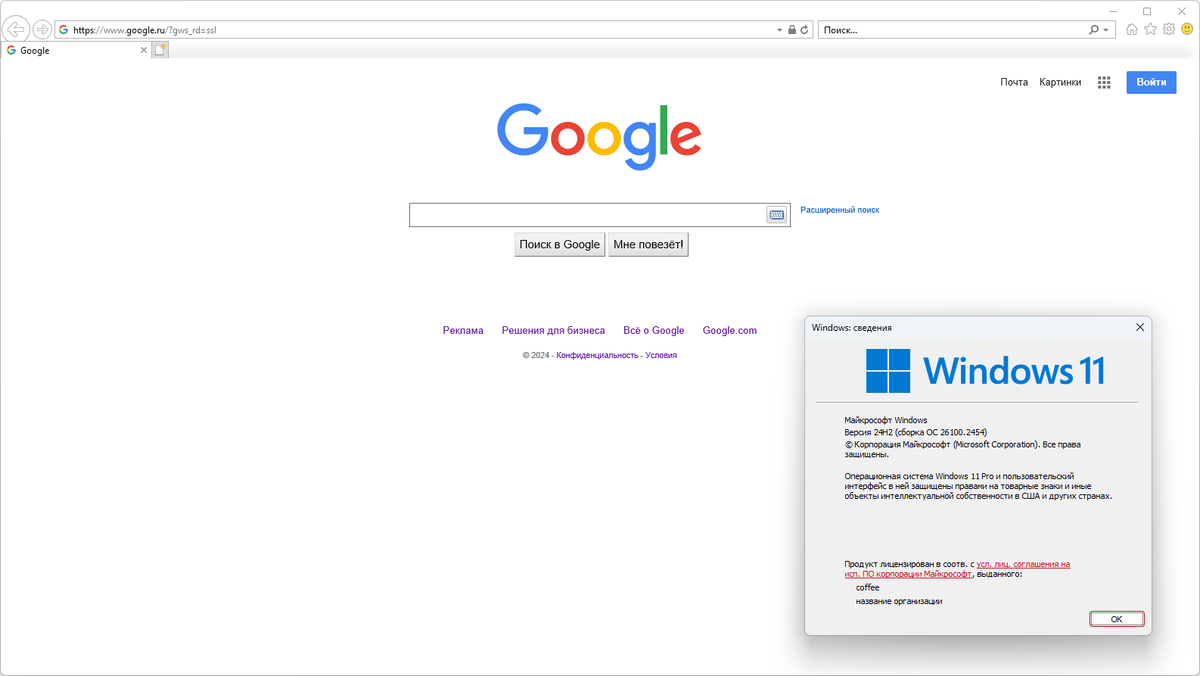Viewport: 1200px width, 676px height.
Task: Click the Майкрософт Windows text line
Action: tap(886, 420)
